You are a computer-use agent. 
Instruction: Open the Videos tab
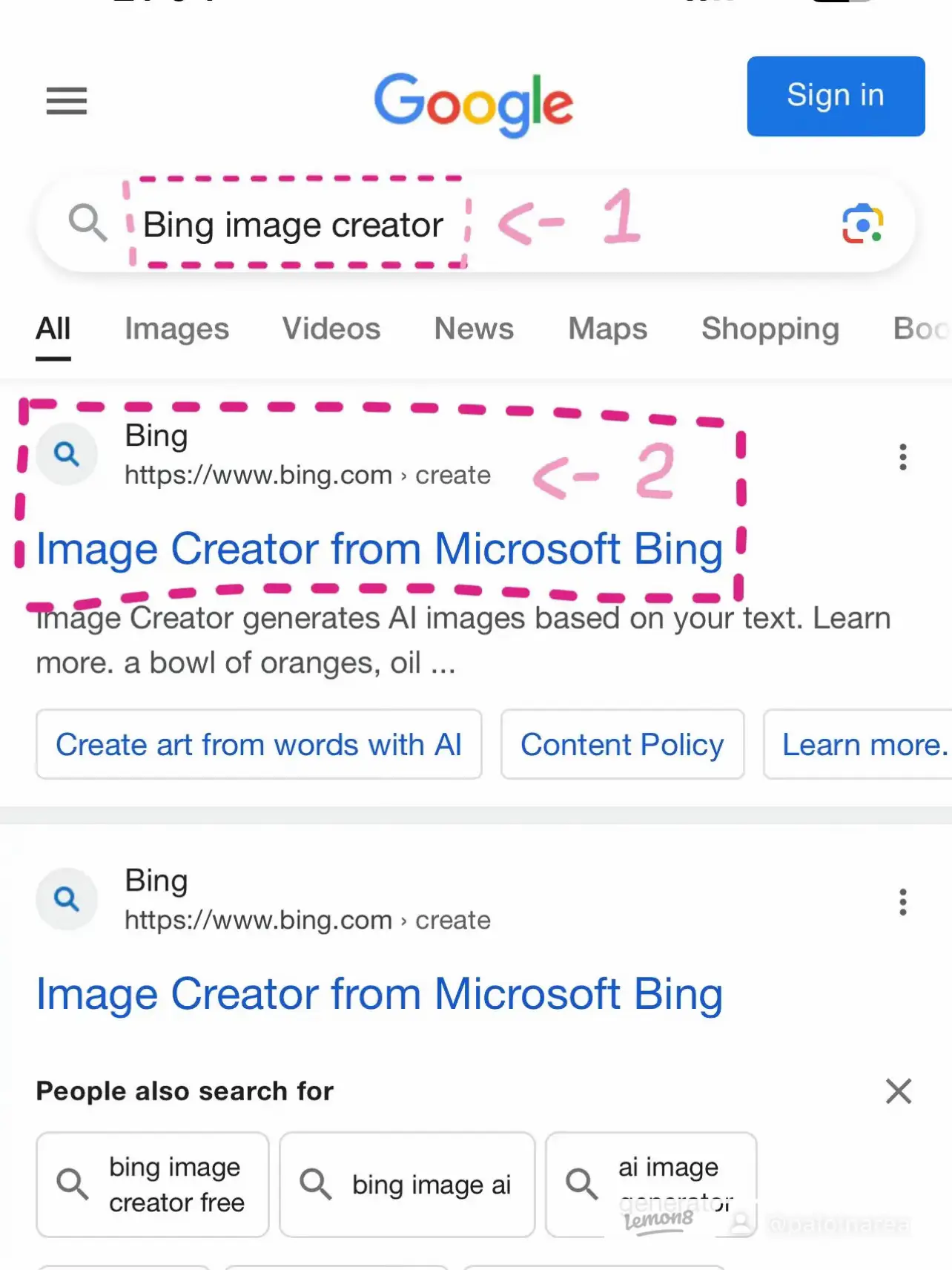331,329
